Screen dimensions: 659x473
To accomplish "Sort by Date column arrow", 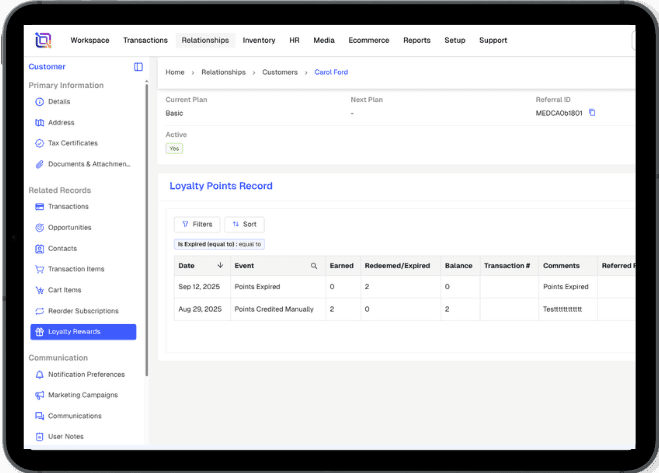I will pyautogui.click(x=220, y=266).
